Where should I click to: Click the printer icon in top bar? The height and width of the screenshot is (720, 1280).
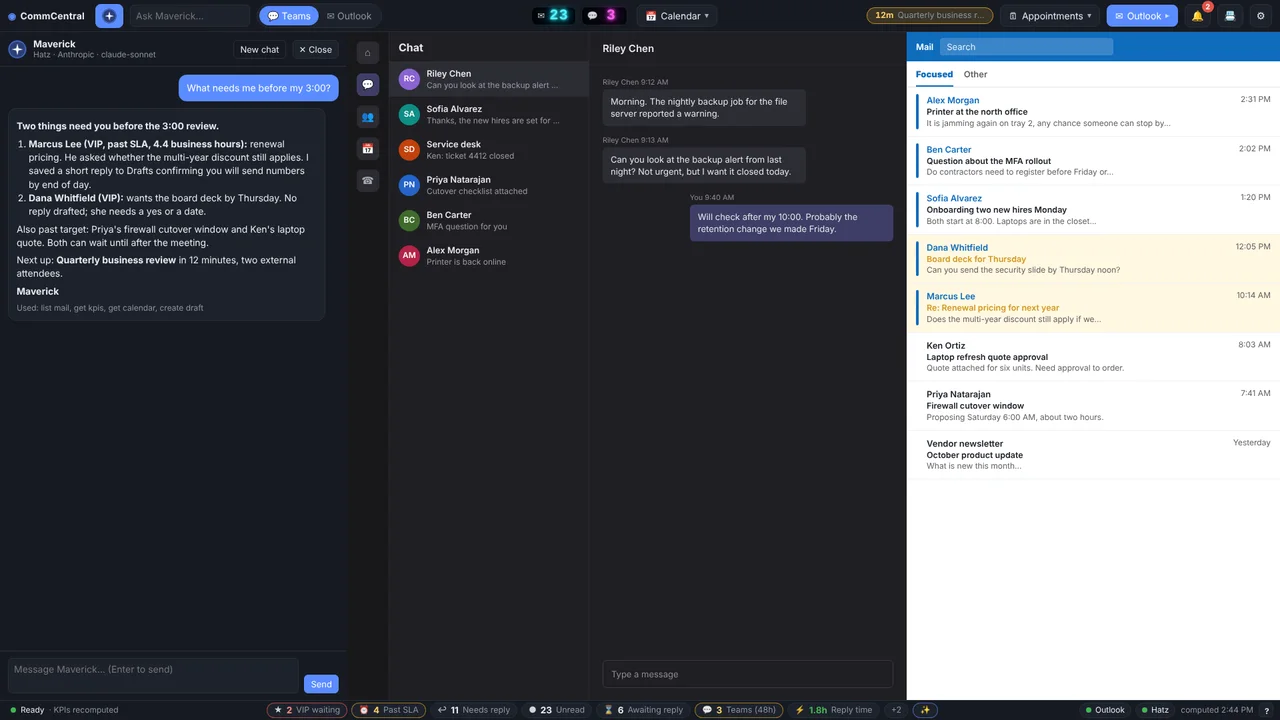click(x=1230, y=16)
